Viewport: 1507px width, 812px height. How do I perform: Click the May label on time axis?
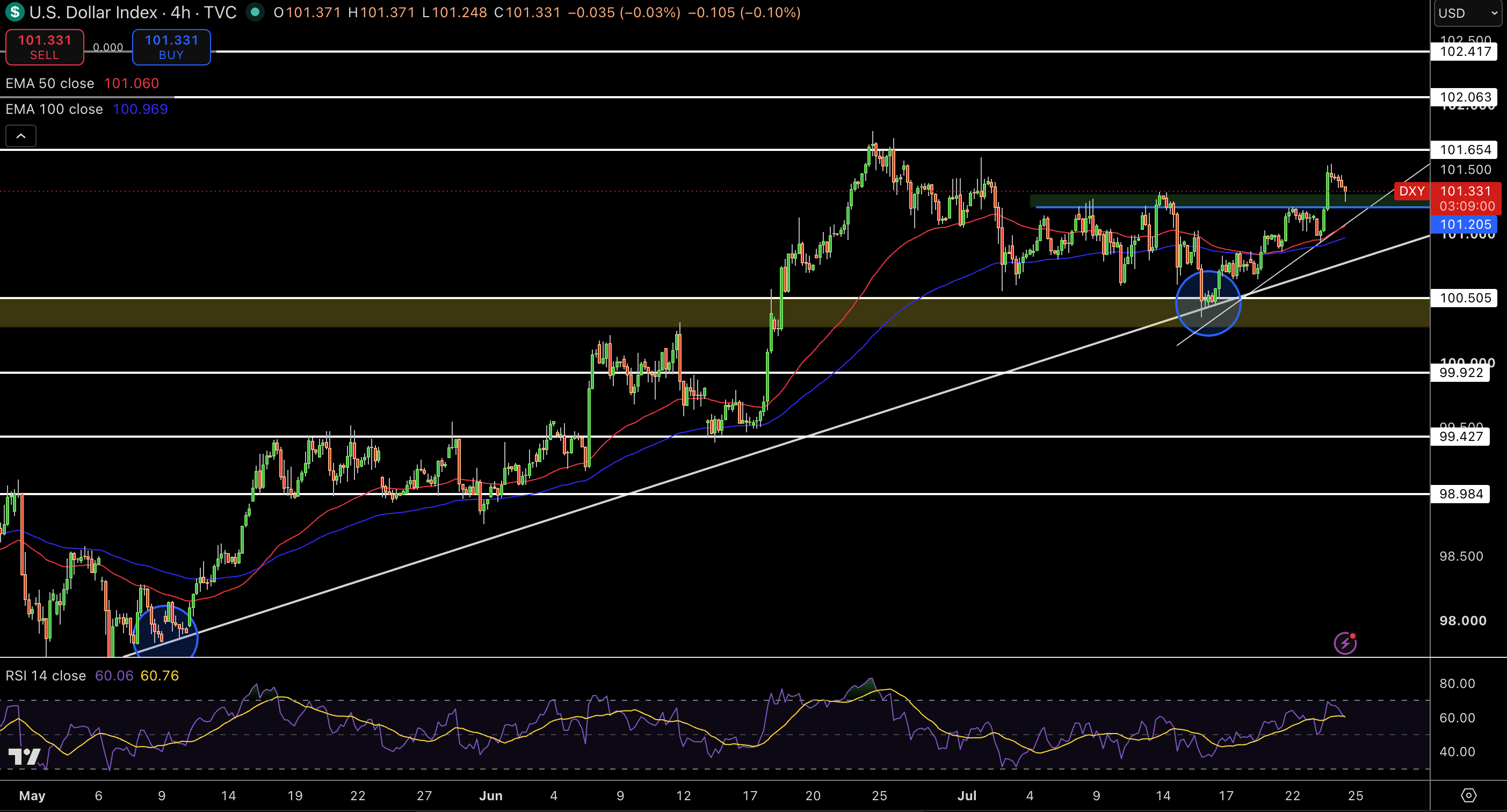32,795
